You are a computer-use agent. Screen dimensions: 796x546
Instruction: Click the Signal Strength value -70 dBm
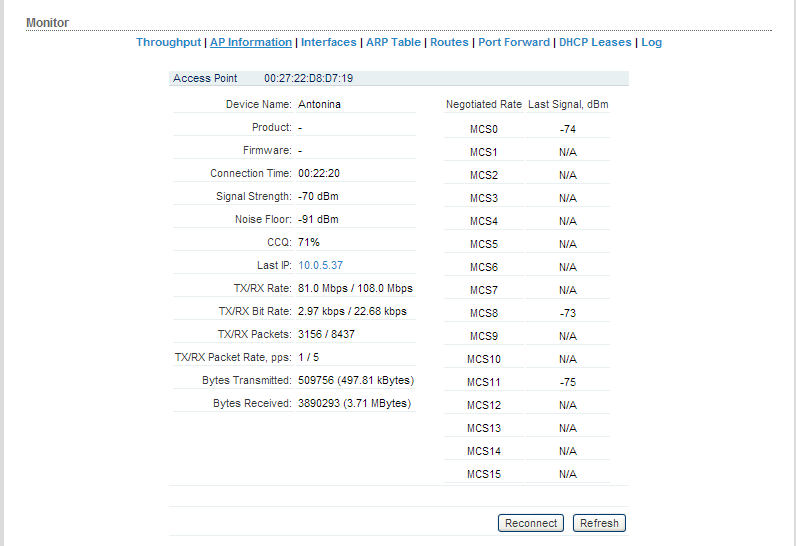pyautogui.click(x=318, y=196)
